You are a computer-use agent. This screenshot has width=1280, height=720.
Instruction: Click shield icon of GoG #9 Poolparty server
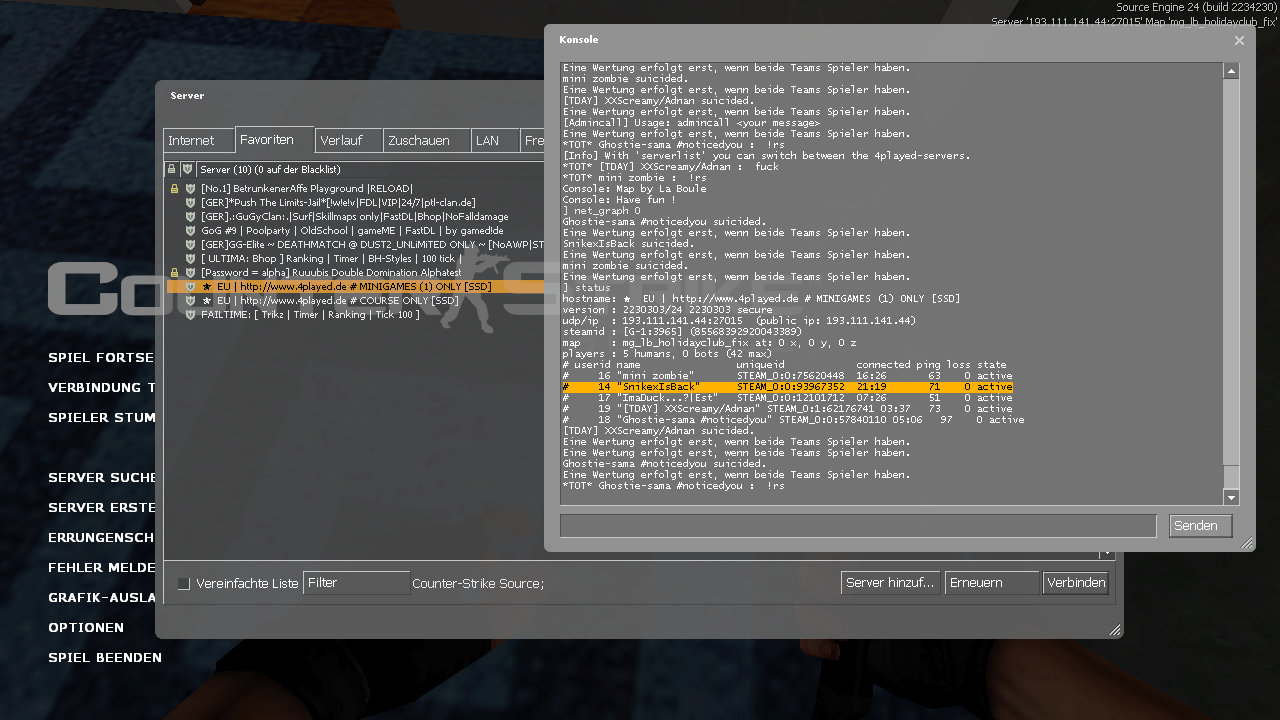(190, 230)
